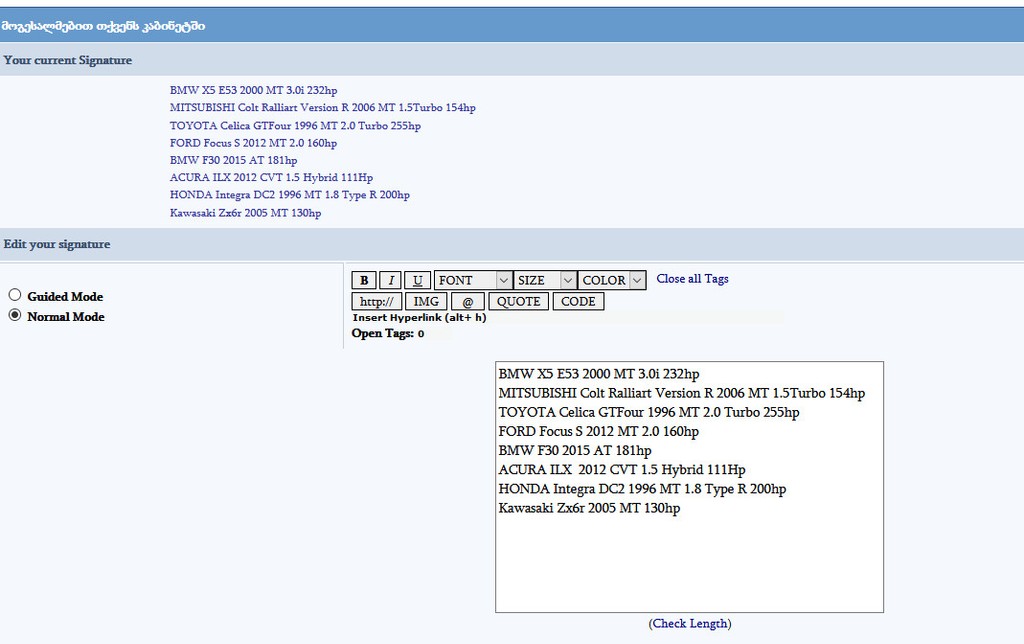Viewport: 1024px width, 644px height.
Task: Click the Check Length link
Action: coord(690,624)
